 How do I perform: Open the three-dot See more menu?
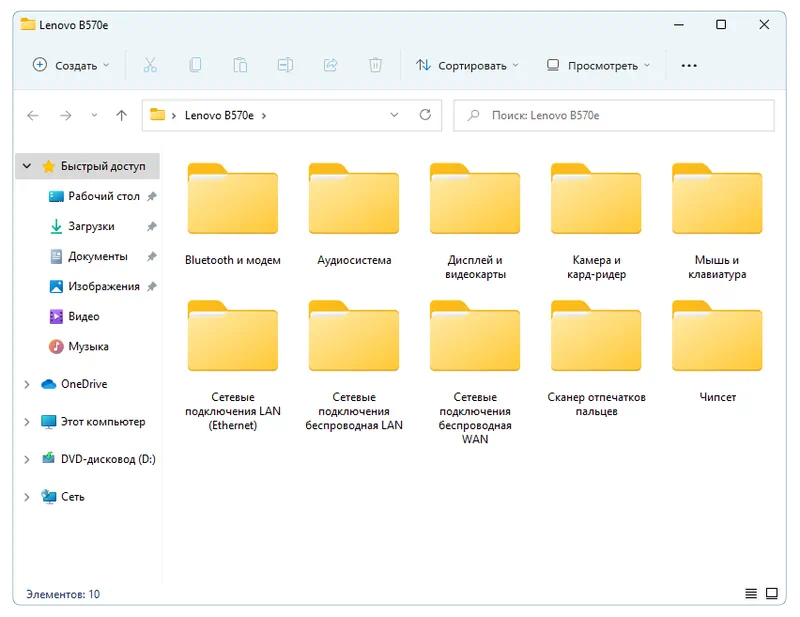[689, 65]
